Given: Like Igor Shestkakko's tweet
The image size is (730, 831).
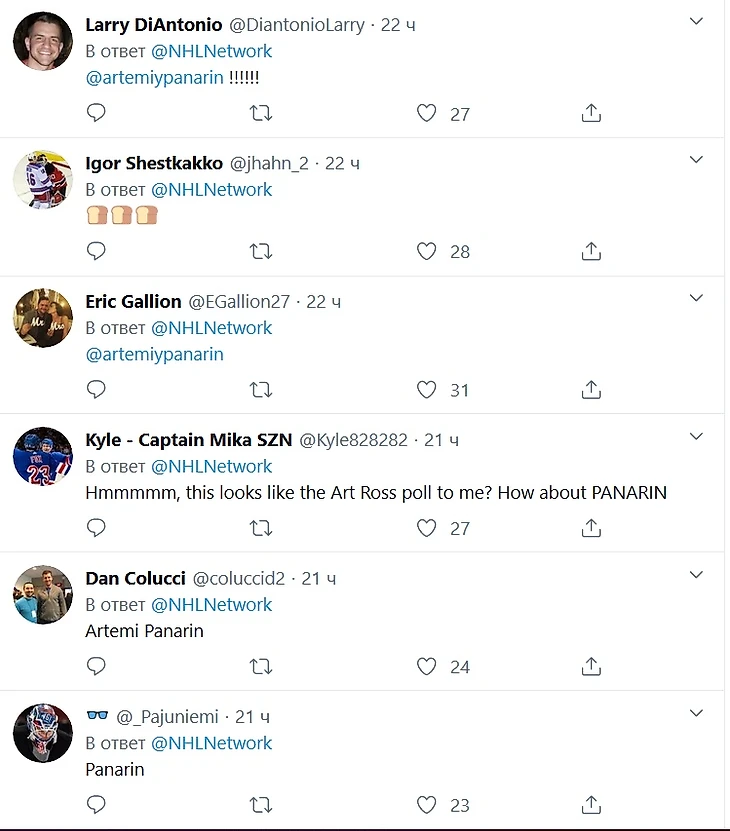Looking at the screenshot, I should coord(427,251).
